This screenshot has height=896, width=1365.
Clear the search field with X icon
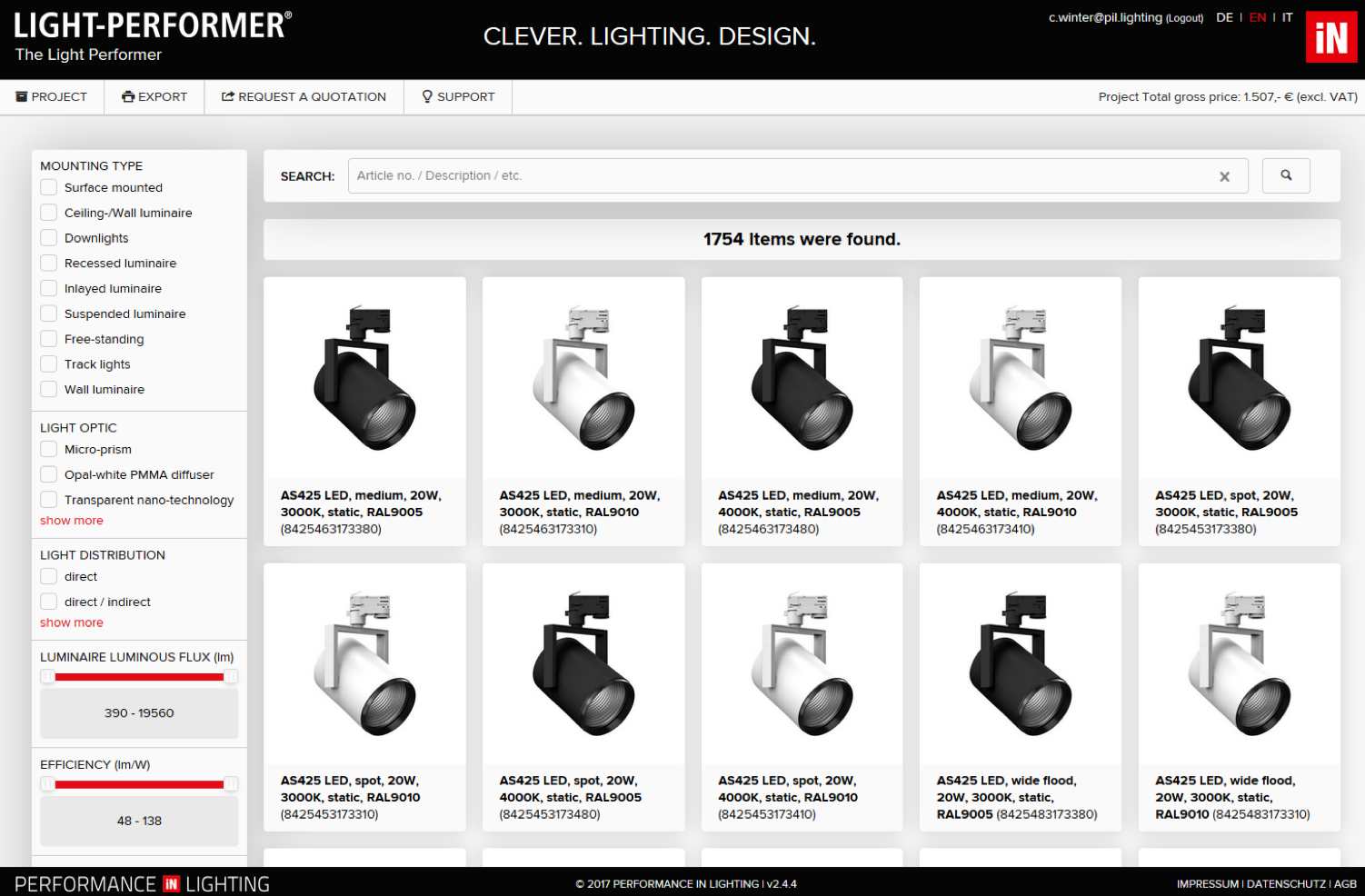pos(1224,176)
